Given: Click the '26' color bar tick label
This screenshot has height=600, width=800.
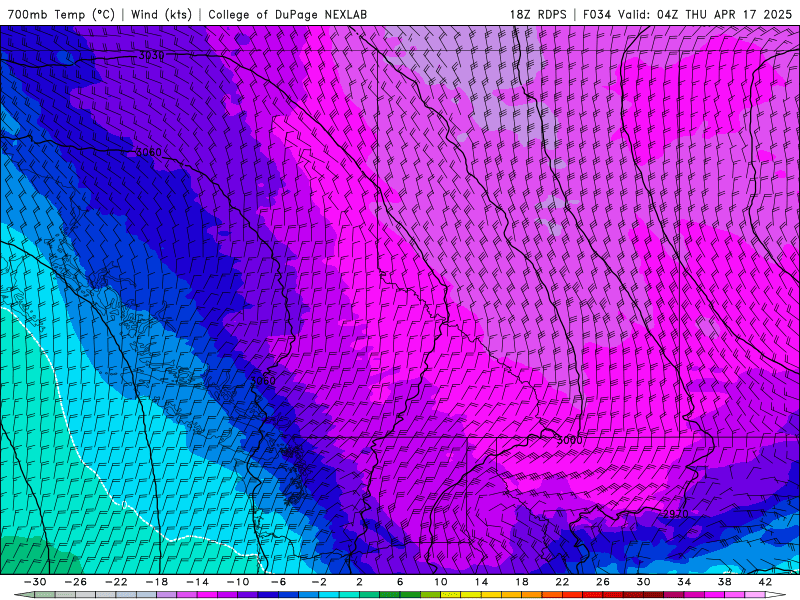Looking at the screenshot, I should click(603, 582).
